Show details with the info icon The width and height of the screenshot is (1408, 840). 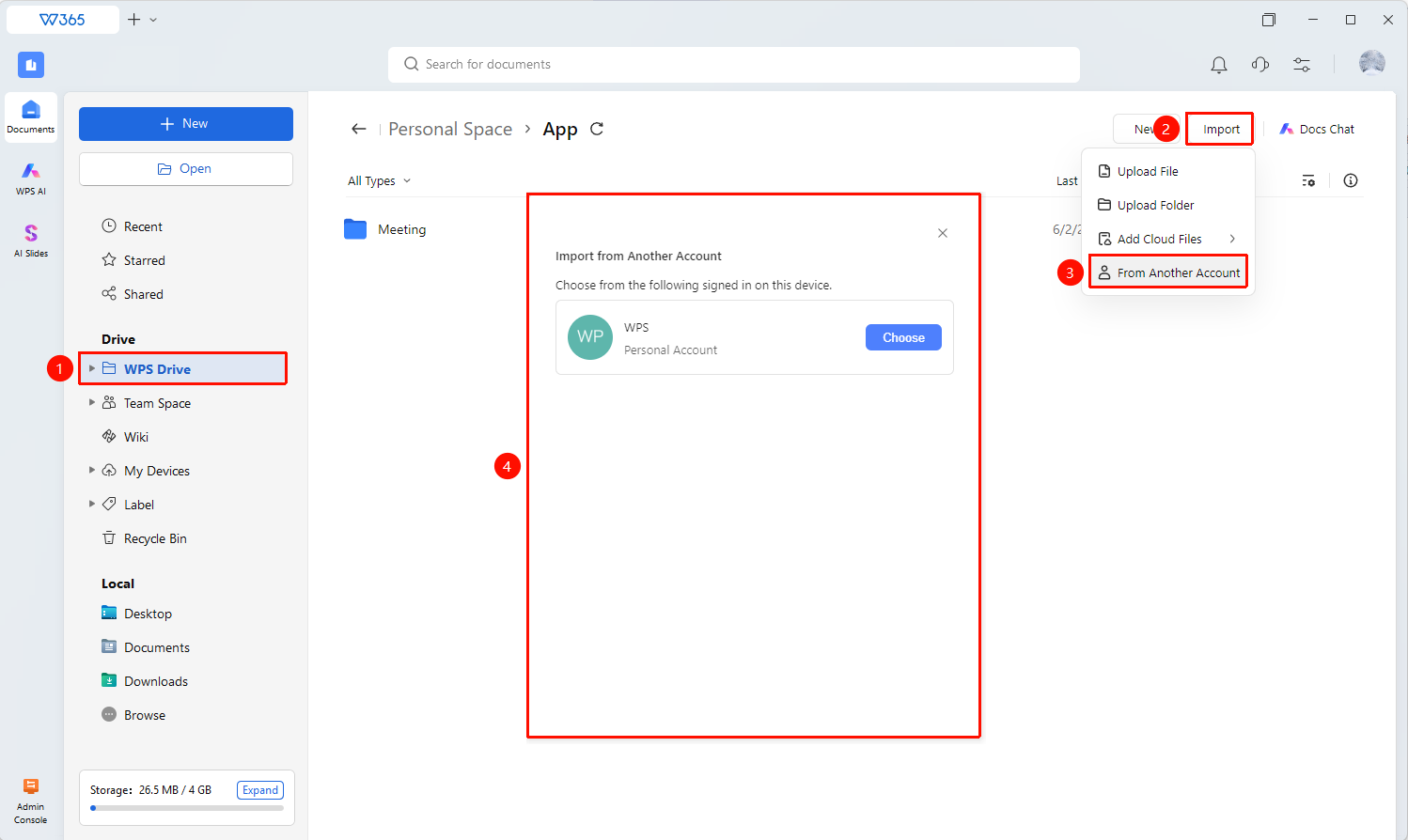1351,180
